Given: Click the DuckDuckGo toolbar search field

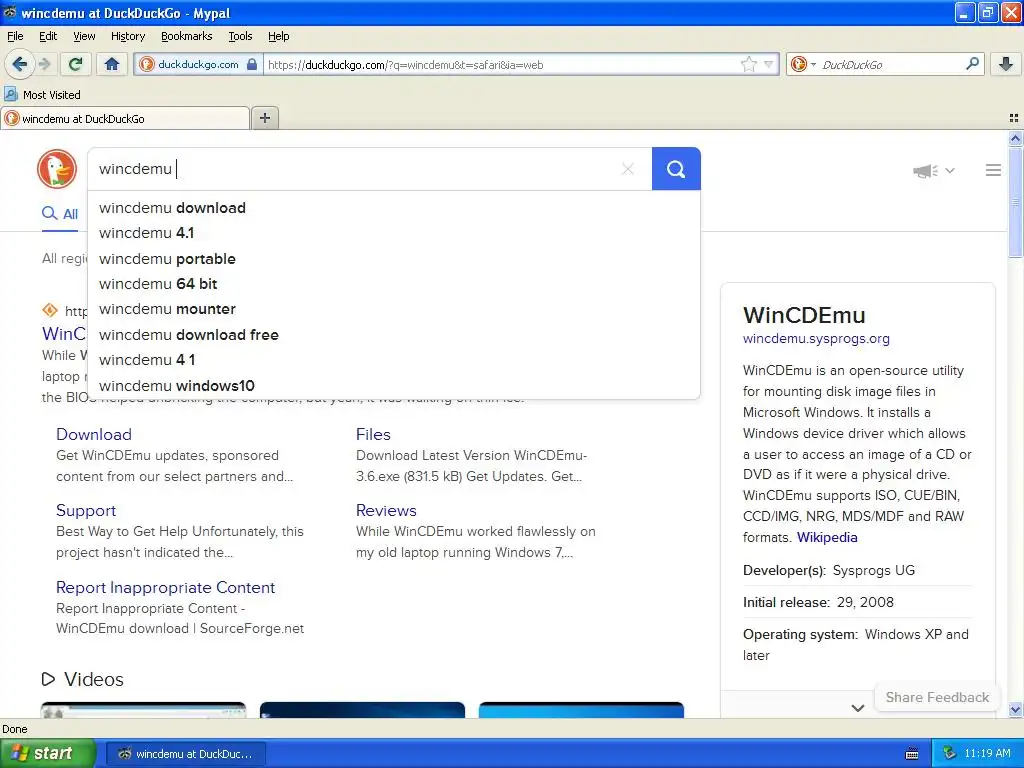Looking at the screenshot, I should tap(891, 65).
